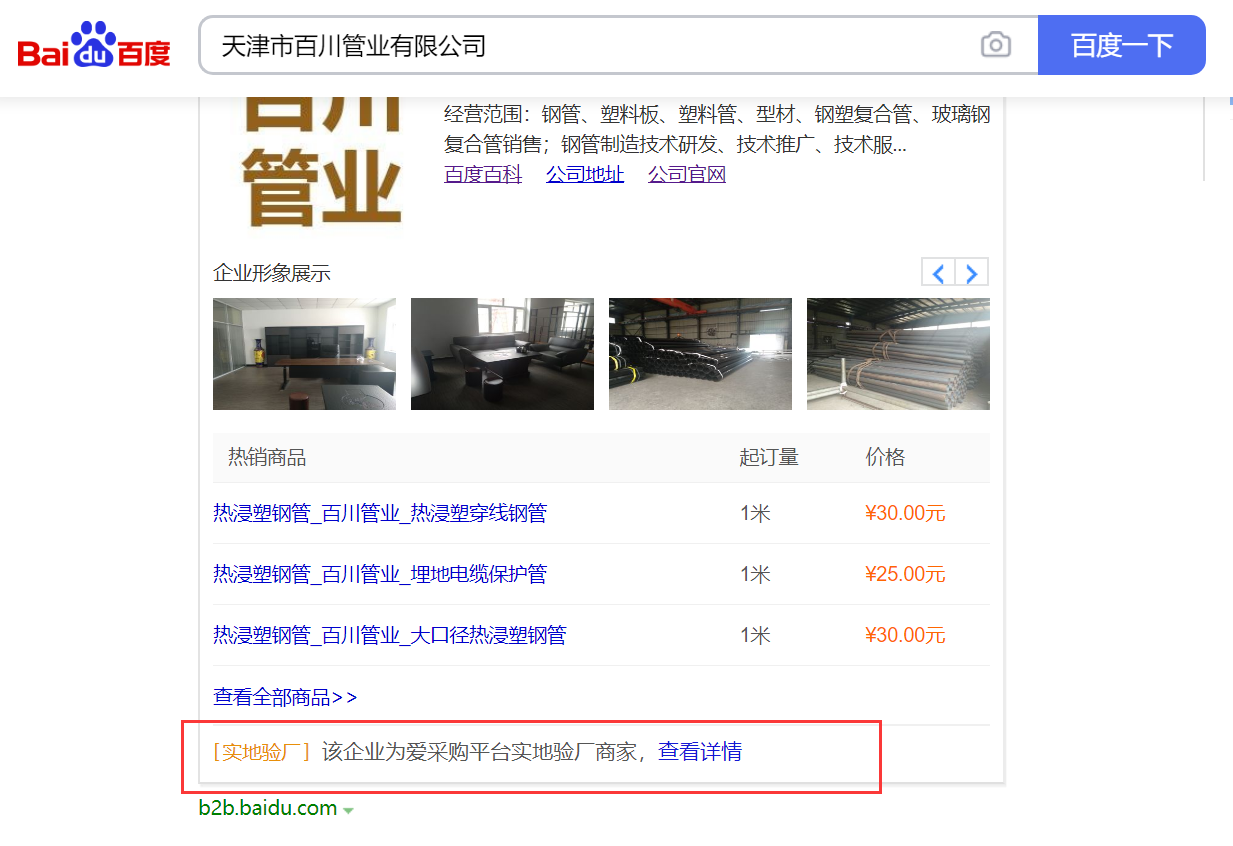This screenshot has width=1233, height=846.
Task: Click the 经营范围 description text
Action: click(717, 129)
